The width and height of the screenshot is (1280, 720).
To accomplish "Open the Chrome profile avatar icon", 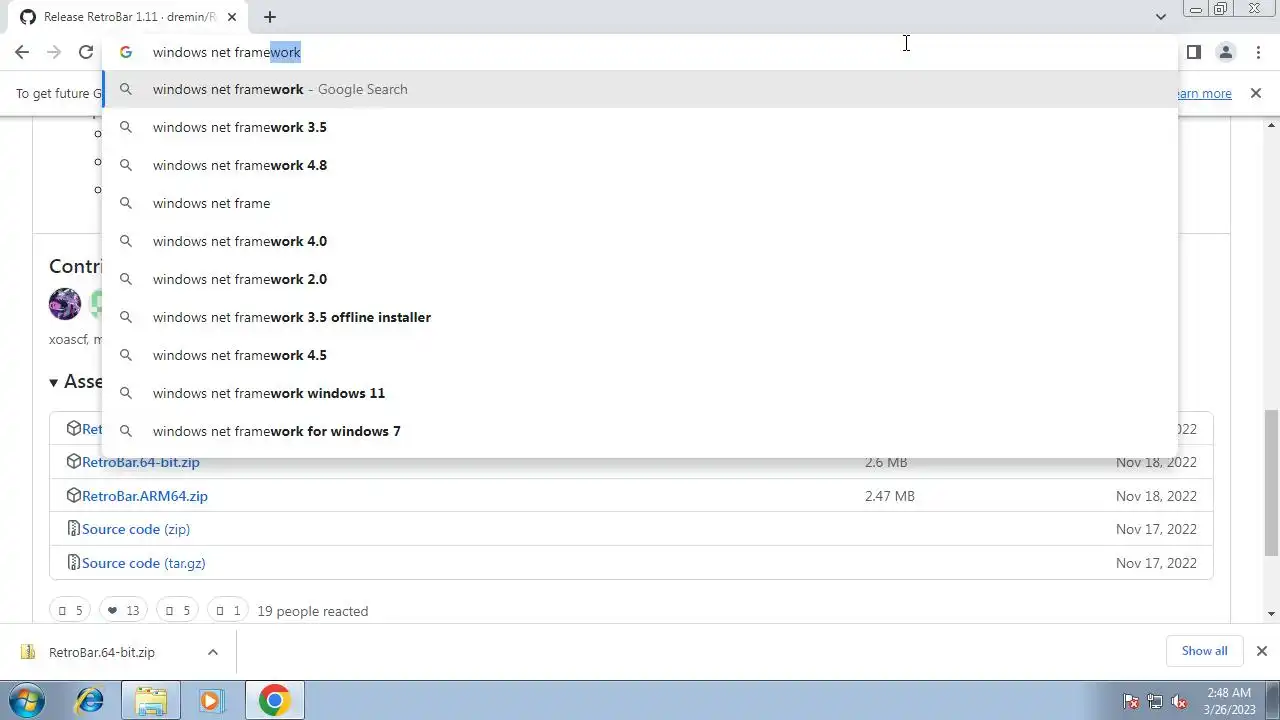I will [1225, 52].
